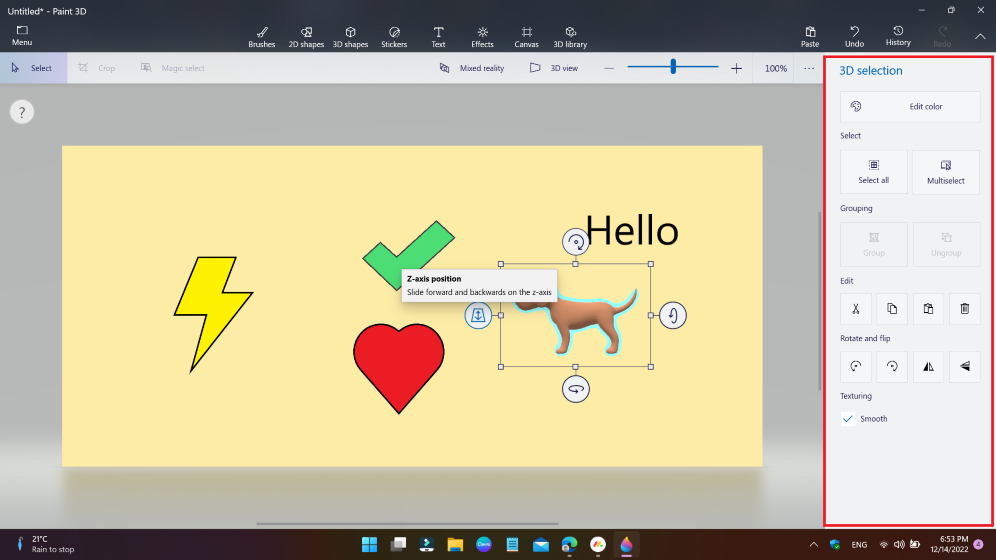Click the 100% zoom value field
Screen dimensions: 996x560
point(776,68)
